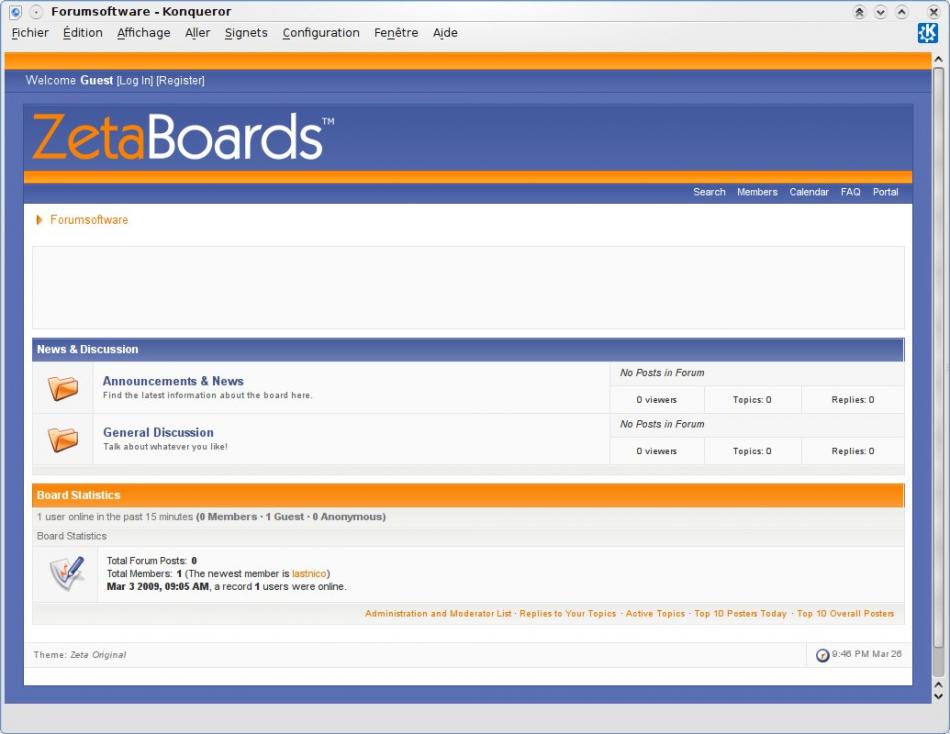Open the Fenêtre menu
The height and width of the screenshot is (734, 950).
[x=396, y=33]
